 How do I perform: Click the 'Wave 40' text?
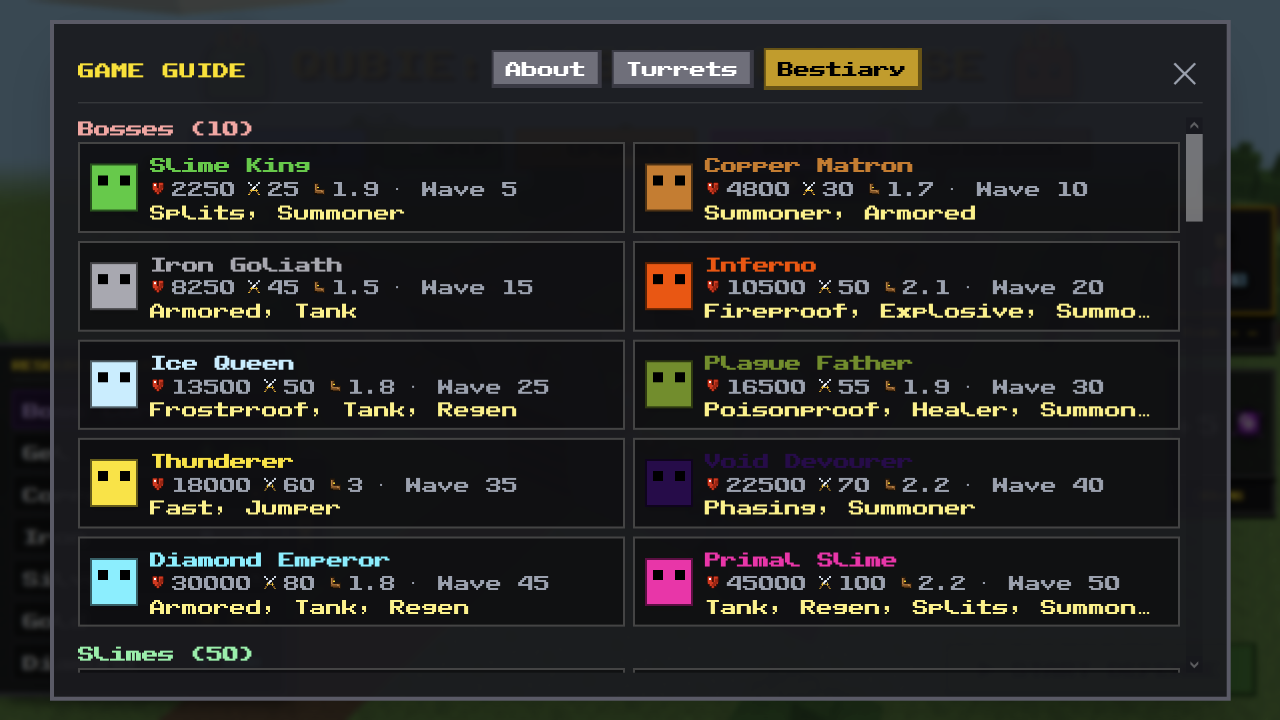coord(1048,485)
